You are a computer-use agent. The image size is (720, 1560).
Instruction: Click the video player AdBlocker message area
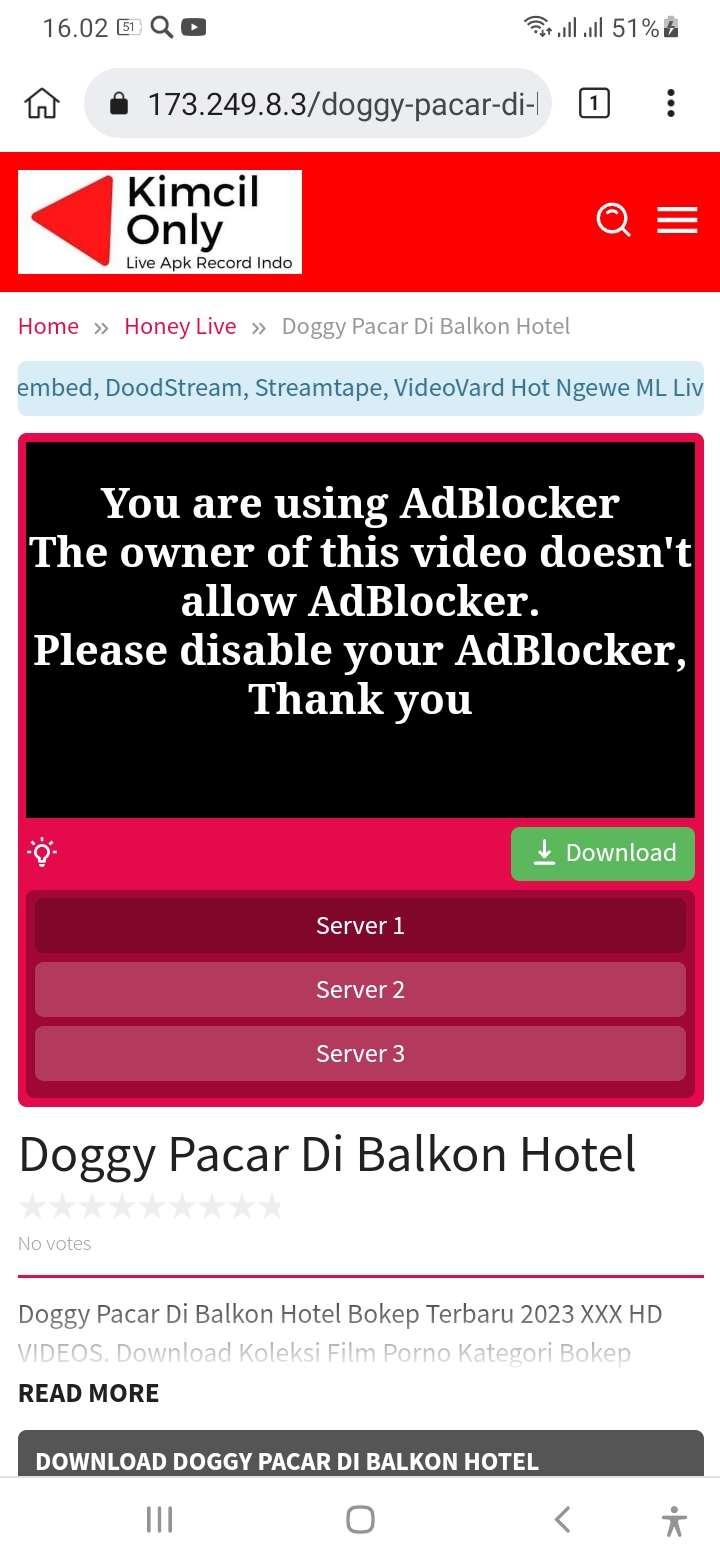pos(360,630)
